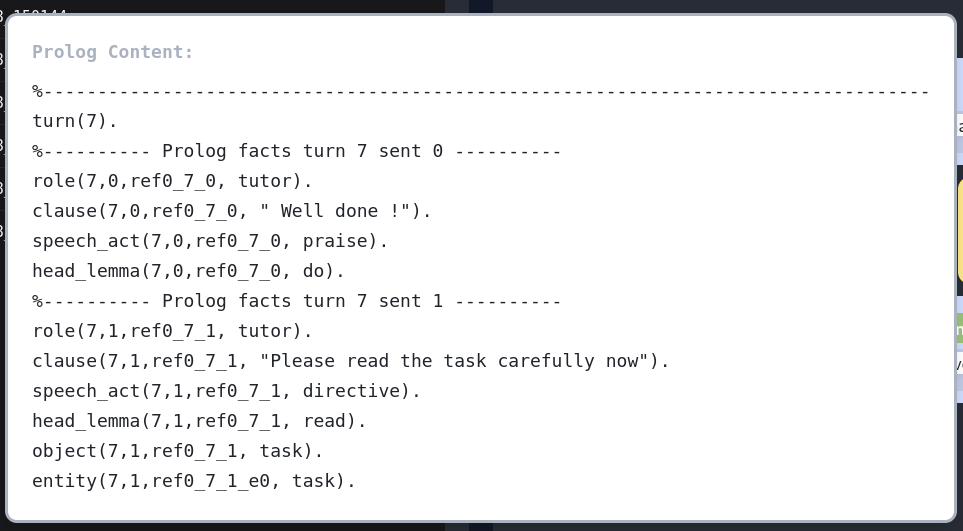963x531 pixels.
Task: Select the turn(7). fact line
Action: coord(75,122)
